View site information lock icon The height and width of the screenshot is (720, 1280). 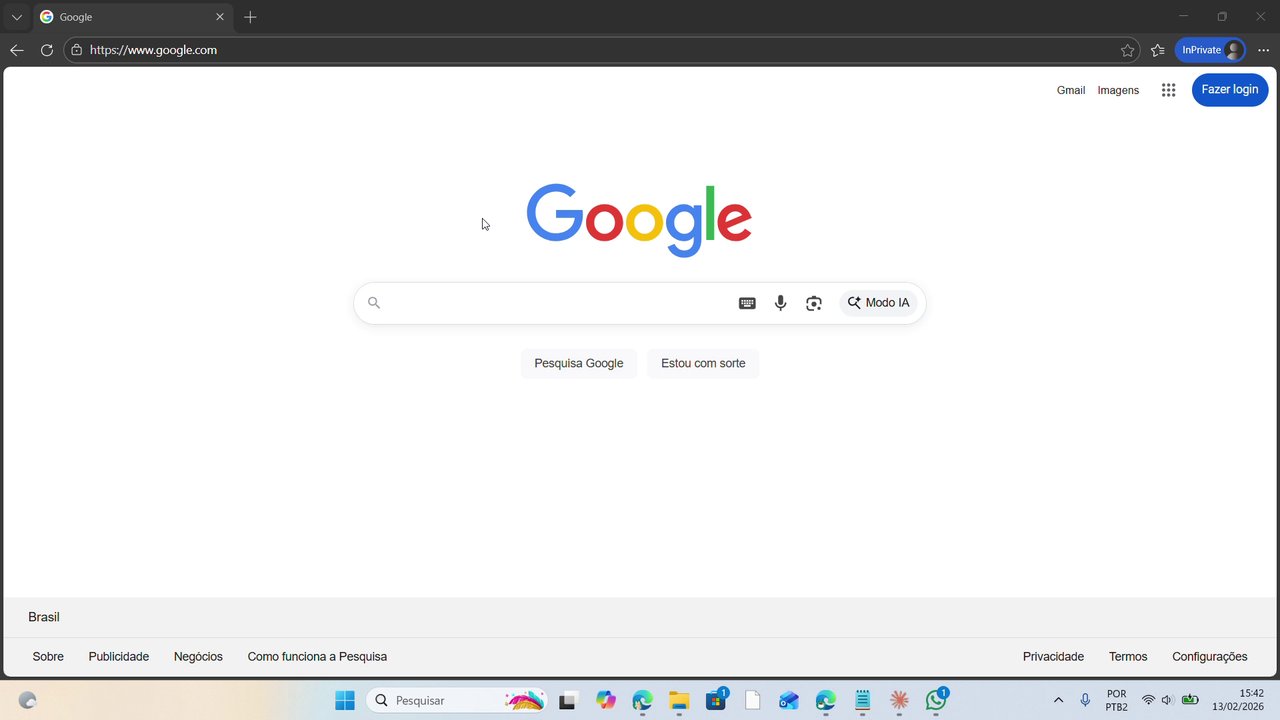click(x=77, y=50)
